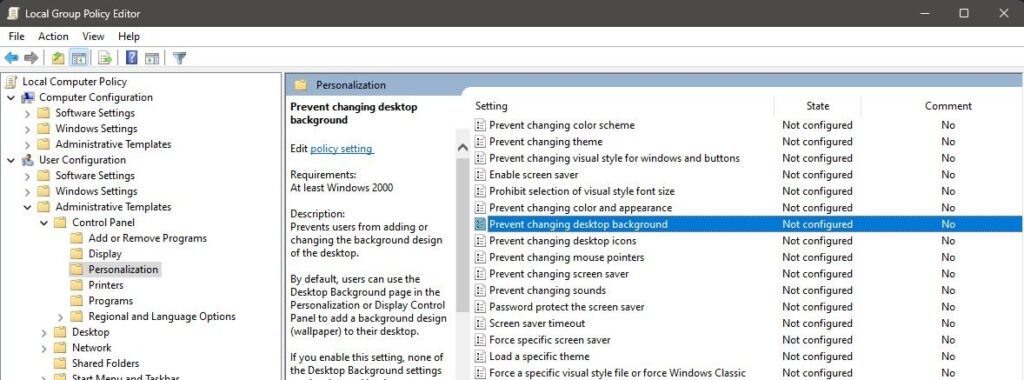Collapse the User Configuration node

11,160
